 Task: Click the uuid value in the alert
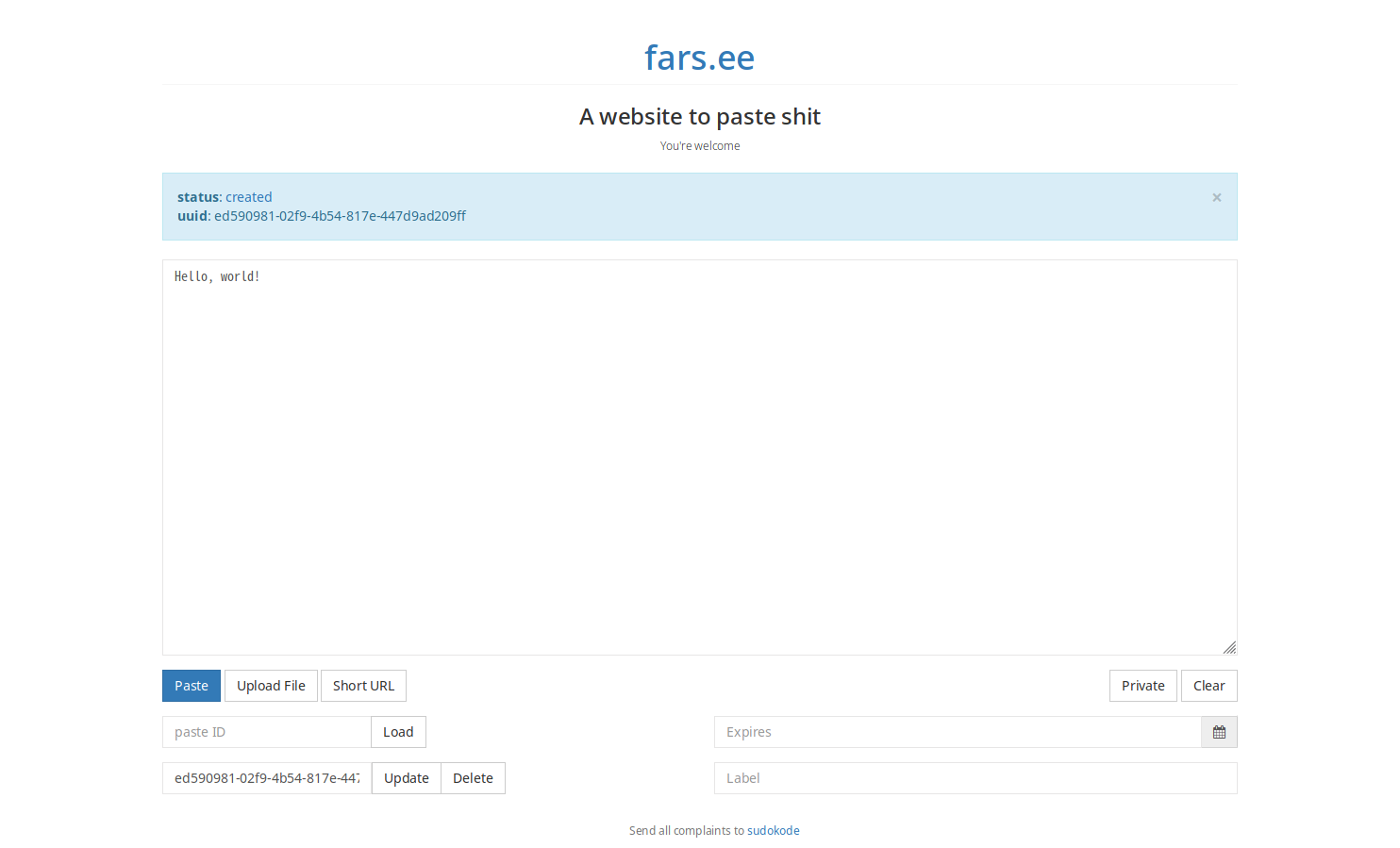340,216
